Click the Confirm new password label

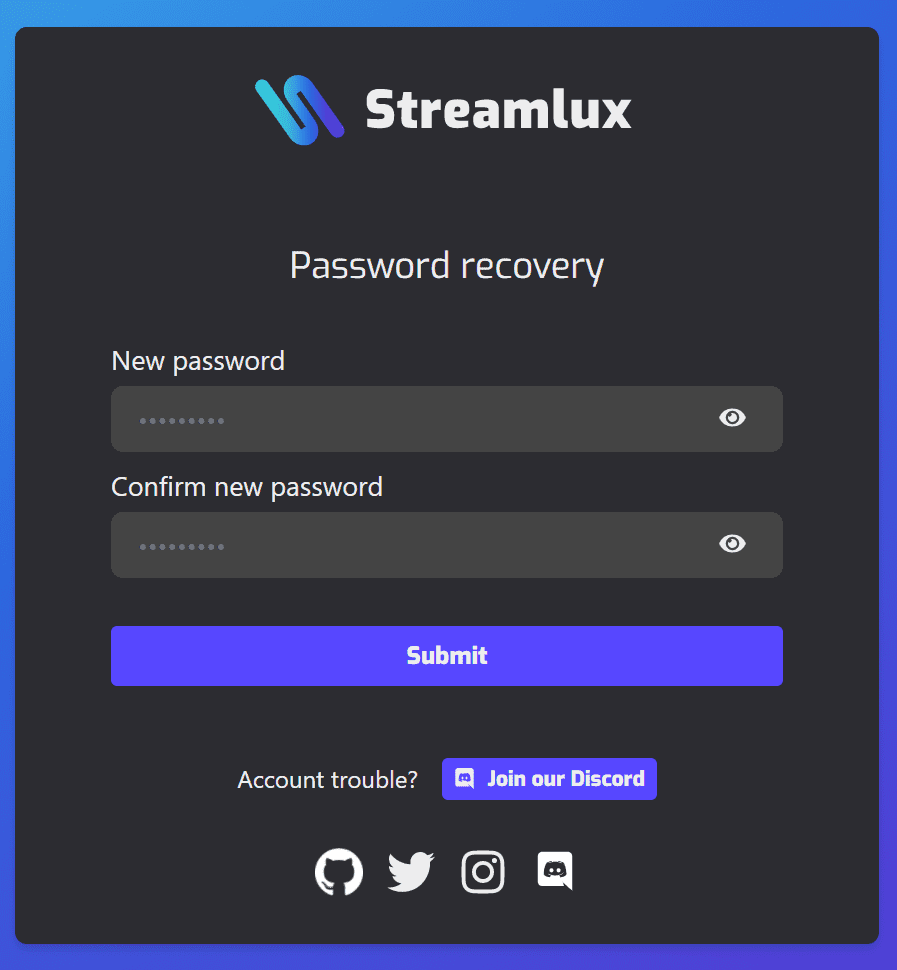(247, 487)
